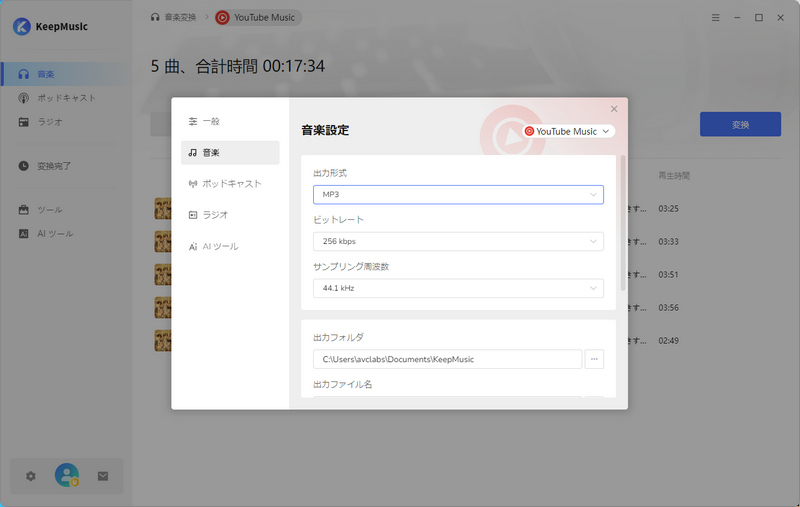Browse output folder with ellipsis button

[x=594, y=359]
